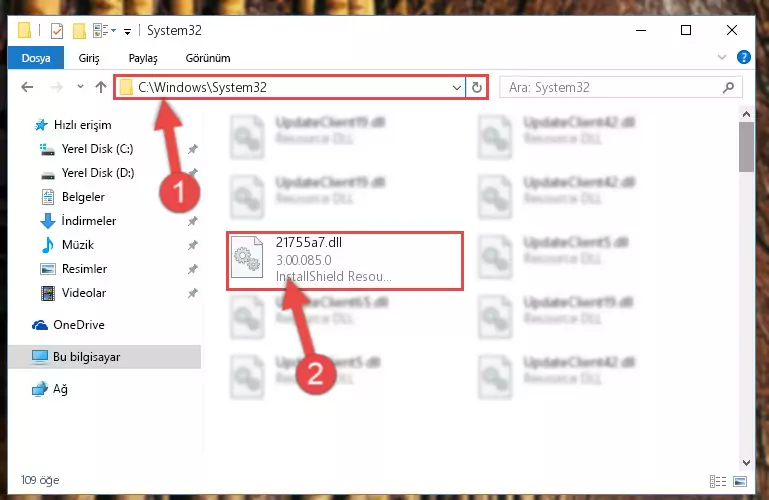Open the Görünüm ribbon tab
This screenshot has width=769, height=500.
207,58
